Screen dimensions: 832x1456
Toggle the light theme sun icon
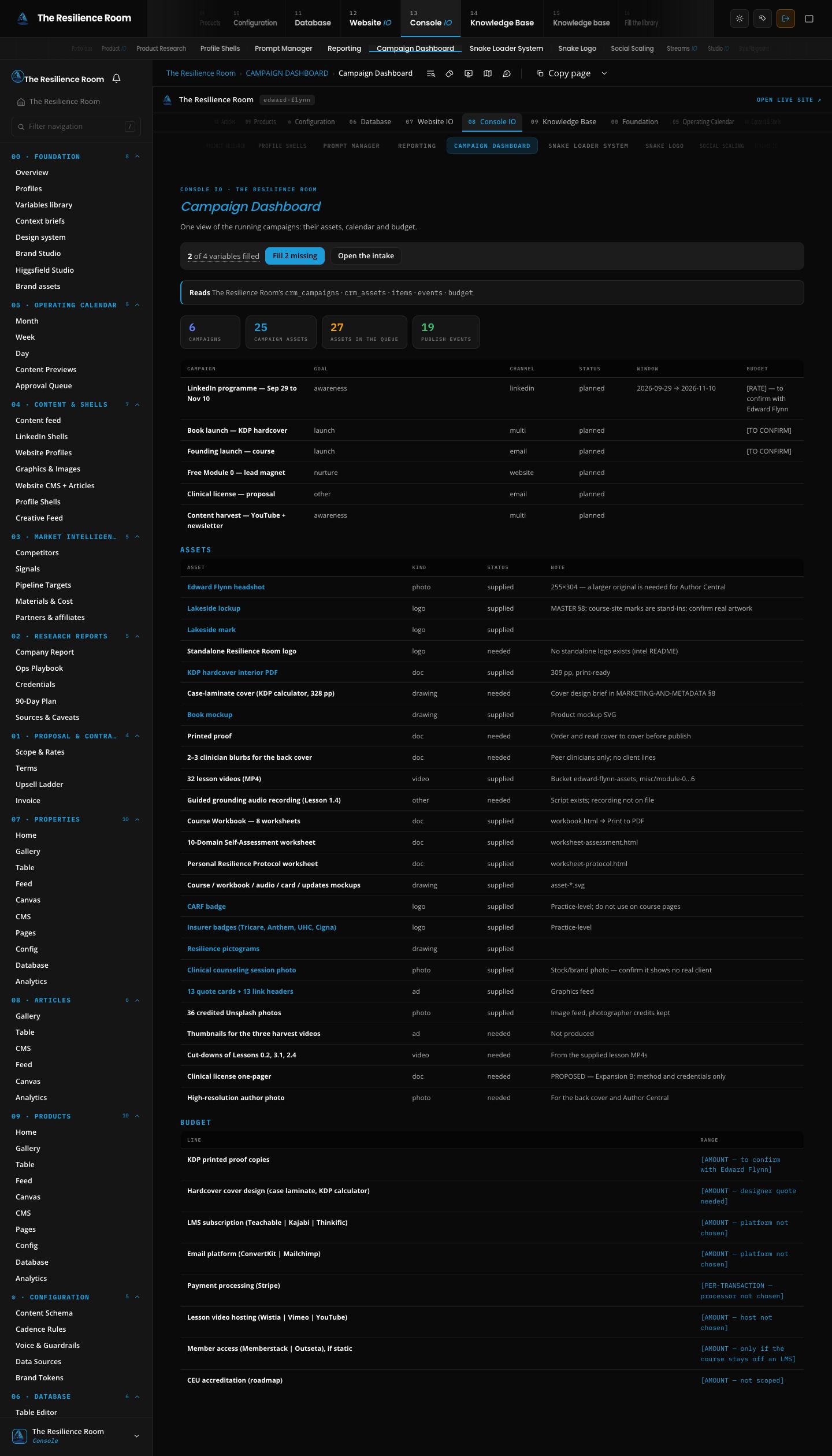739,18
